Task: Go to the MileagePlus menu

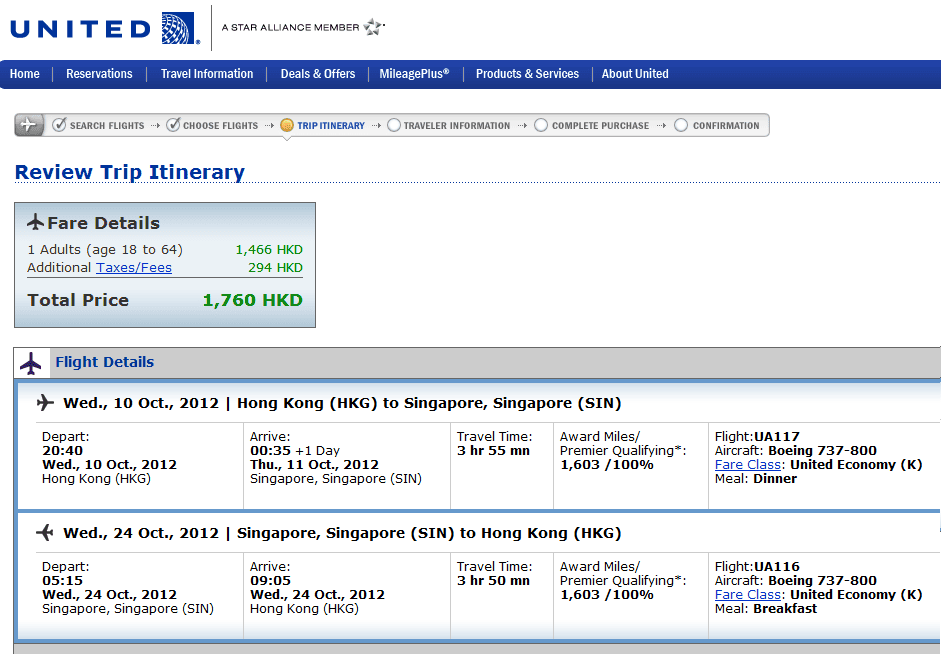Action: pos(414,74)
